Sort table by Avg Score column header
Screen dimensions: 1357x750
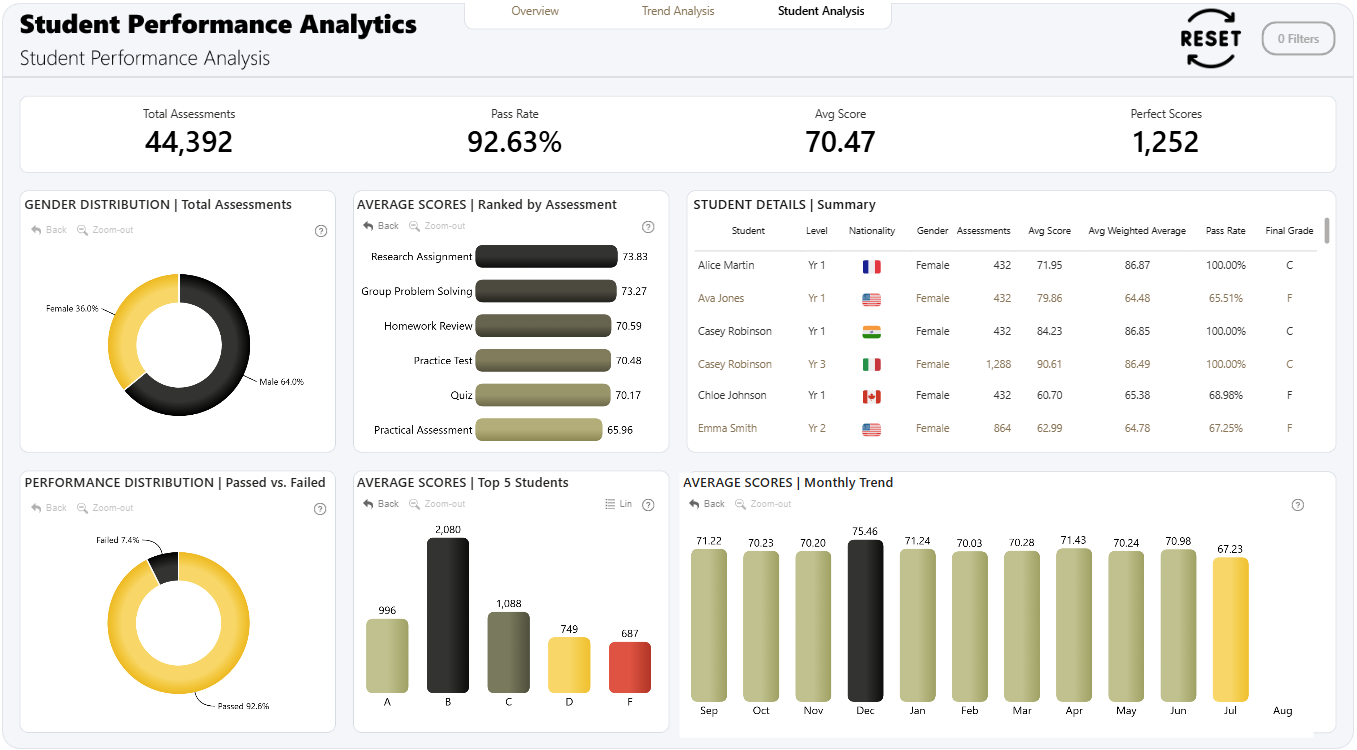tap(1049, 231)
